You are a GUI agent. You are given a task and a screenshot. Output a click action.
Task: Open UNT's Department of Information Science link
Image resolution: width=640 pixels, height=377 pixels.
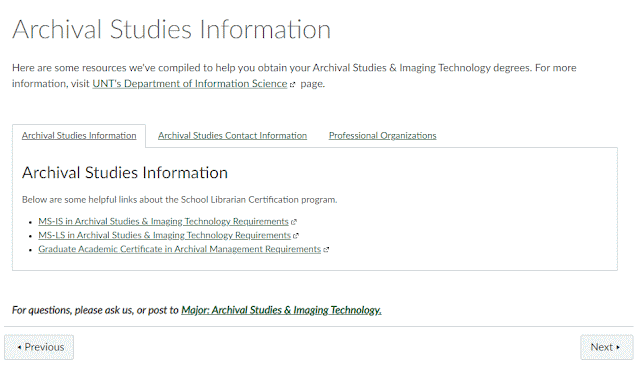190,84
